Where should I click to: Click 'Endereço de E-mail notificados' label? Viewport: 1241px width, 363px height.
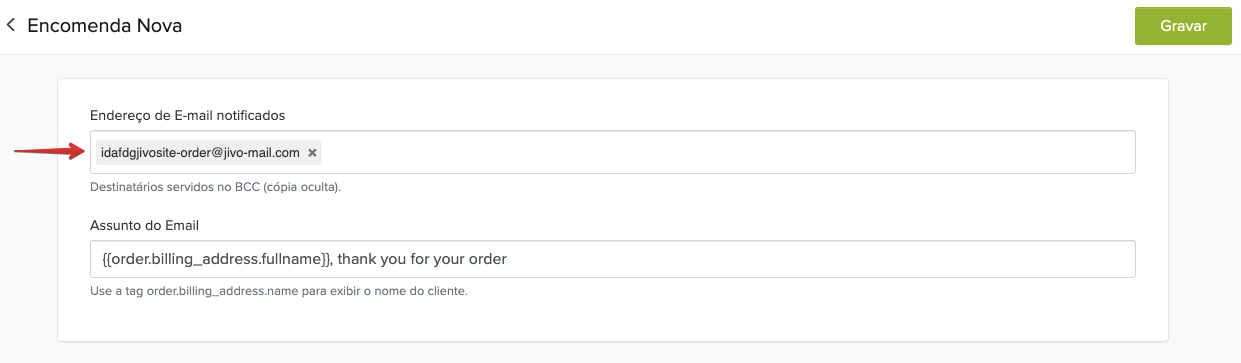[188, 116]
